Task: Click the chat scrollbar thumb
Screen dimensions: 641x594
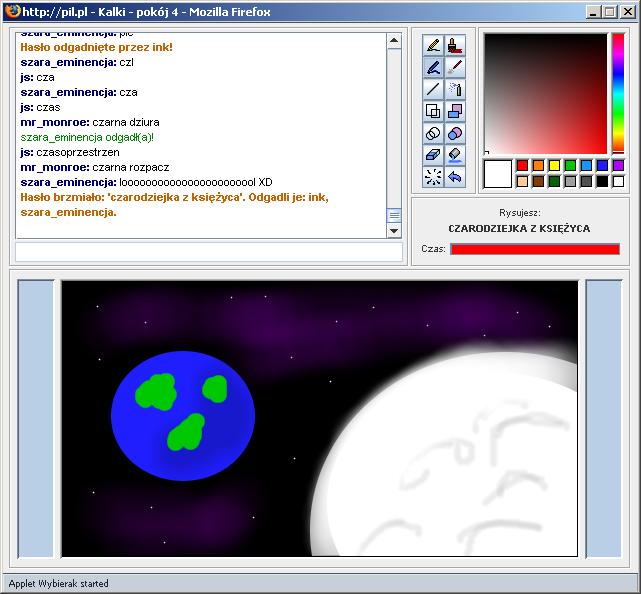Action: (x=394, y=215)
